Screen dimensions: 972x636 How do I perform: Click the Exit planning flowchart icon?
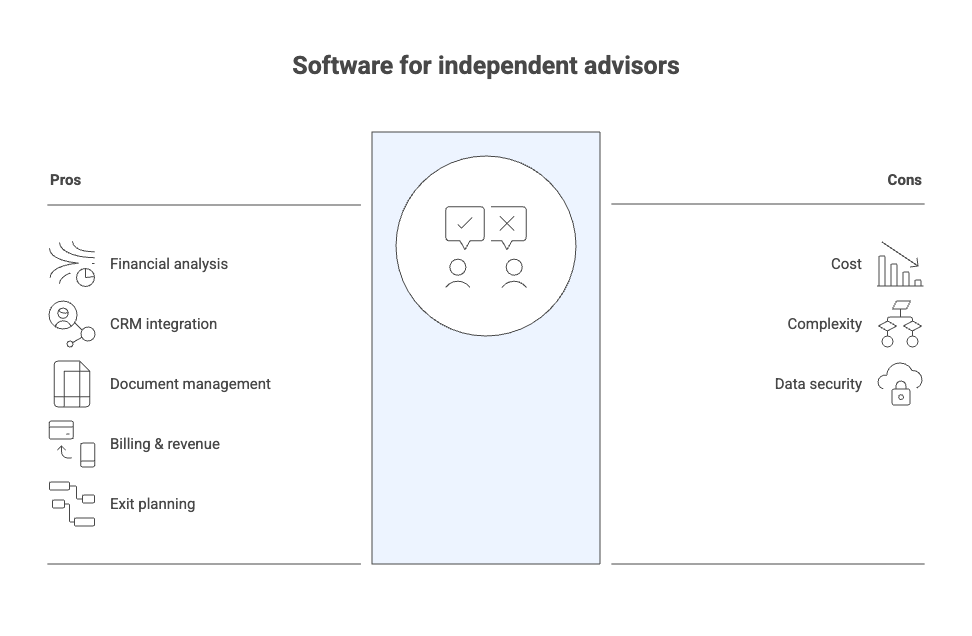71,504
